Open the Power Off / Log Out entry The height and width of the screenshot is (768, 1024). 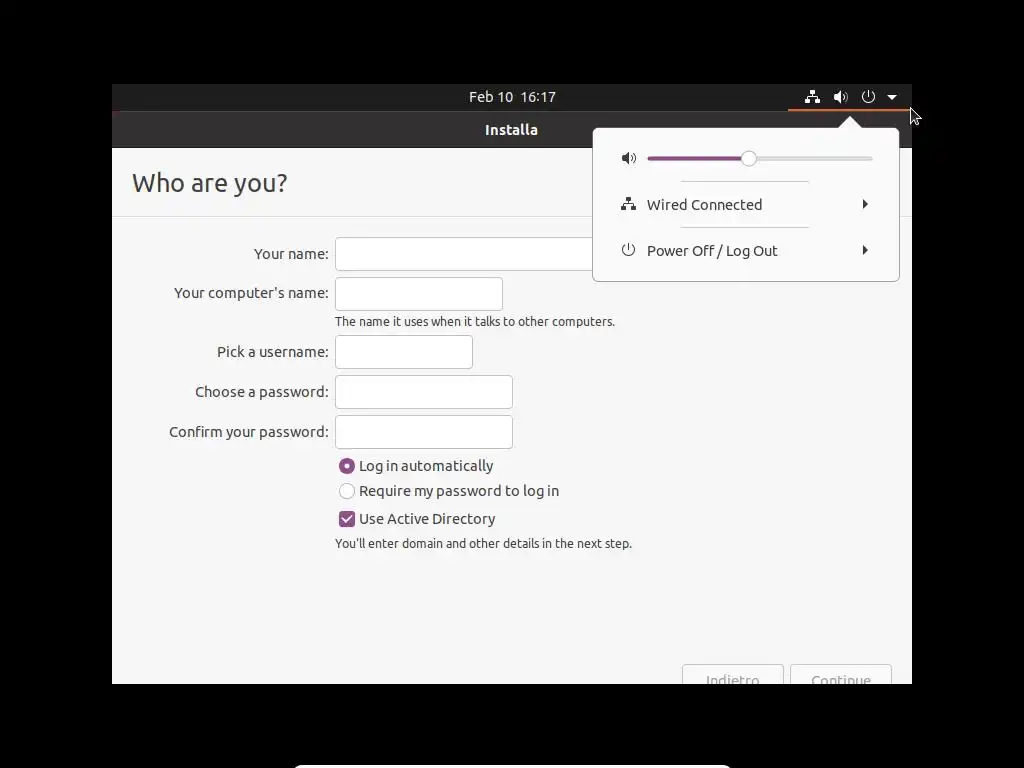tap(746, 251)
